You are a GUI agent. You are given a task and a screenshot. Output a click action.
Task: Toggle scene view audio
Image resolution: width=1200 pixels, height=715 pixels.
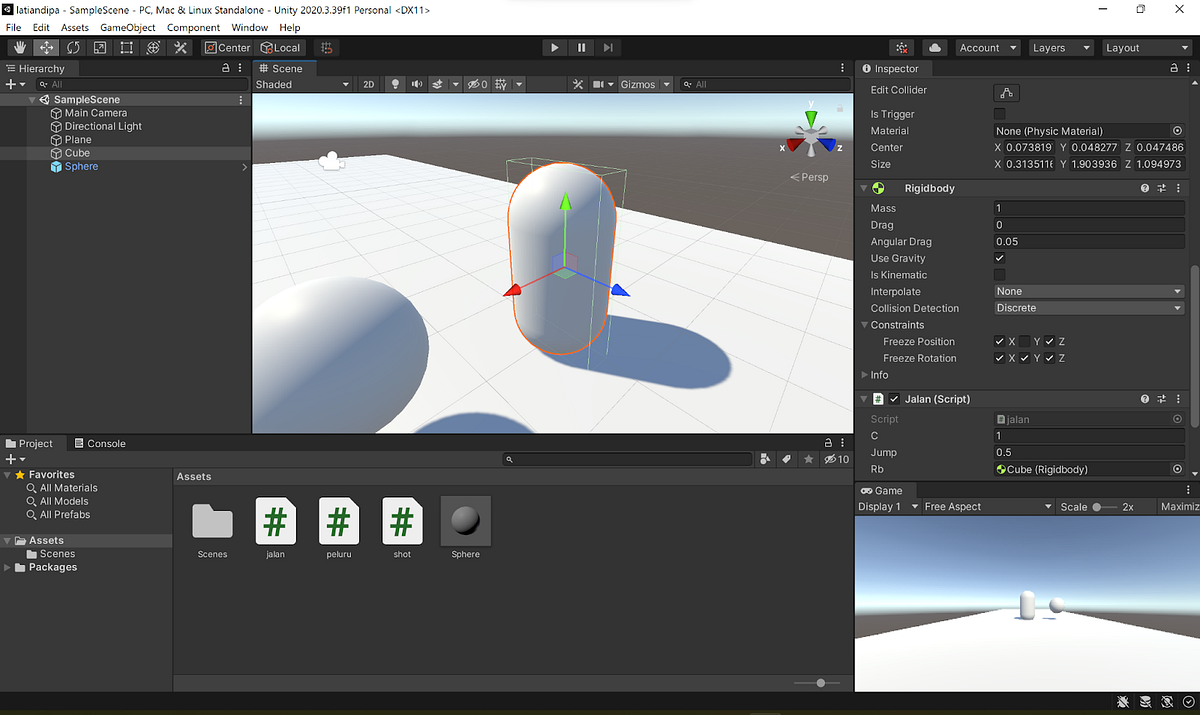[x=417, y=84]
